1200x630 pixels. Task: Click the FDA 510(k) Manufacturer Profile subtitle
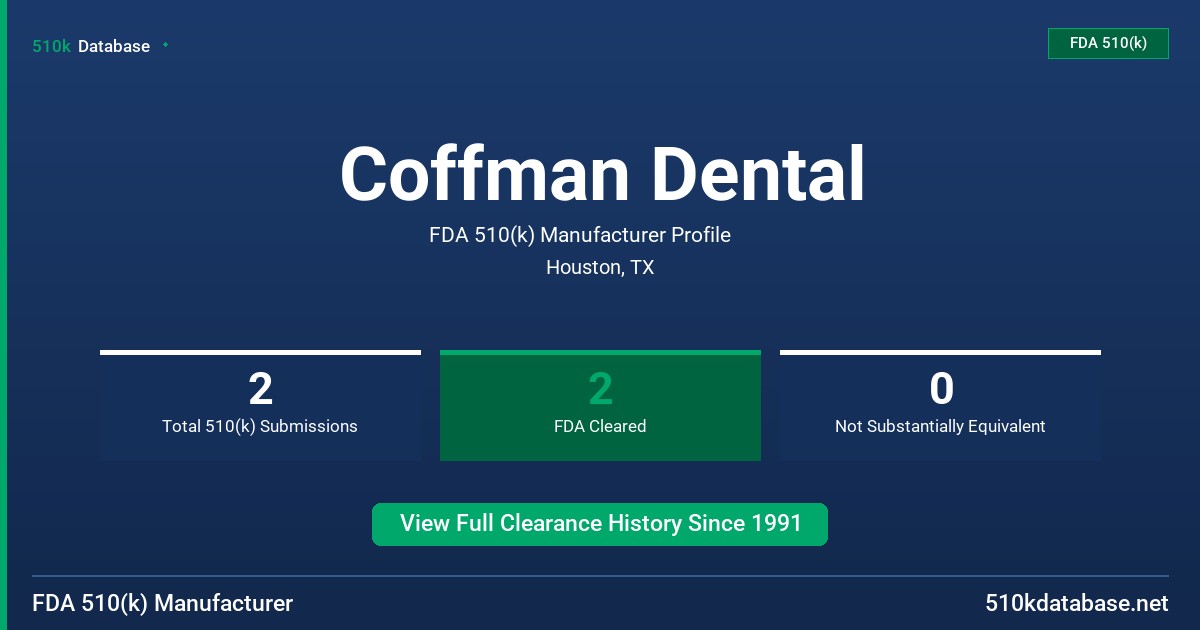[x=580, y=235]
